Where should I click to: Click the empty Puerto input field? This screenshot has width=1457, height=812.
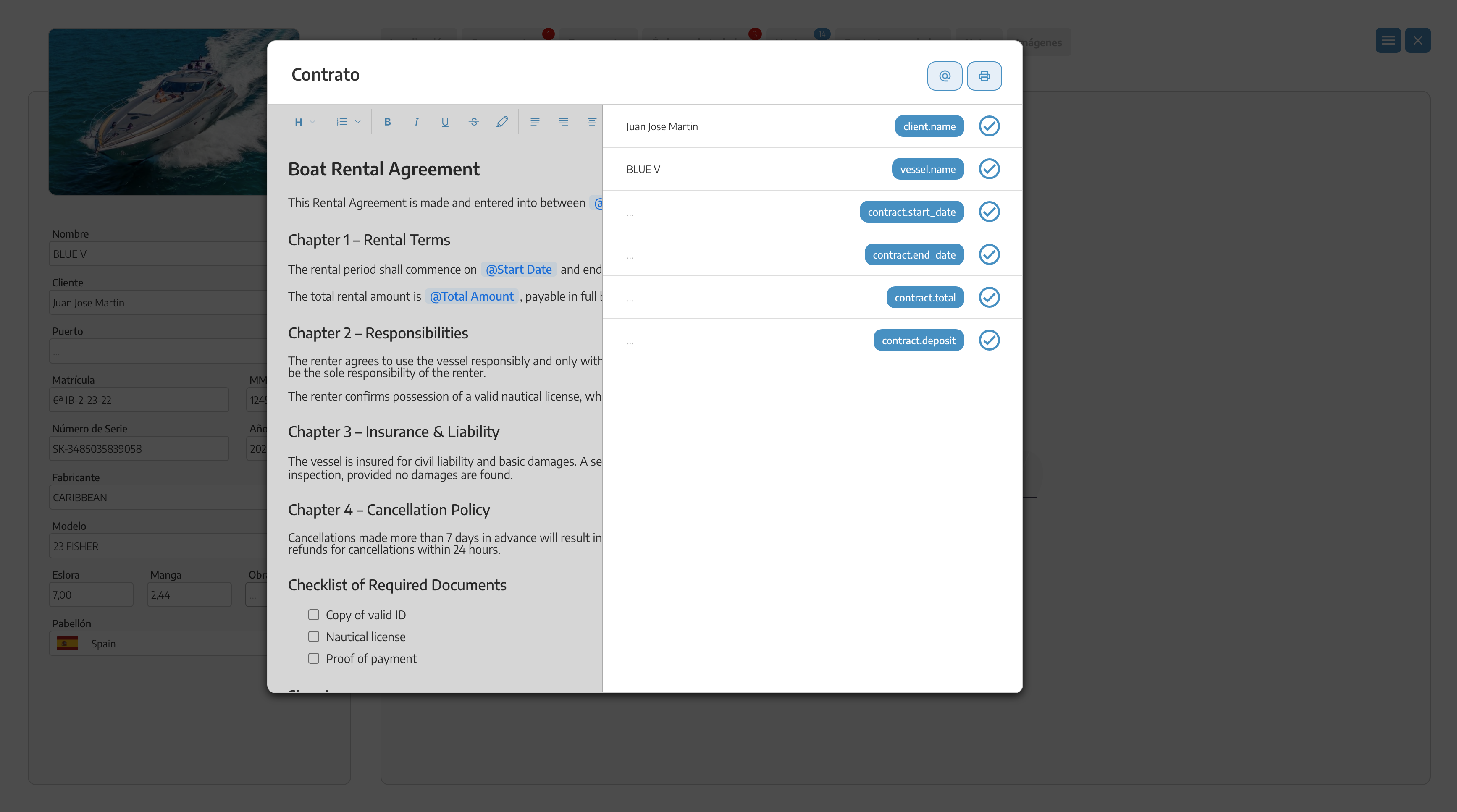click(x=158, y=352)
